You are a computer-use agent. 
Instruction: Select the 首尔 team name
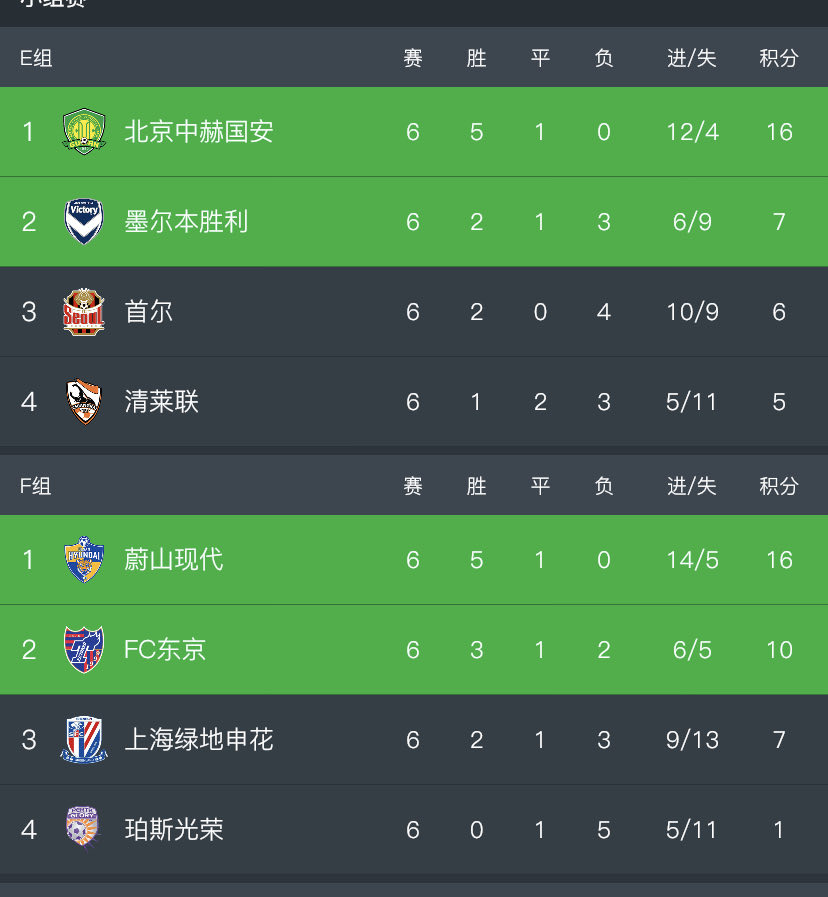pyautogui.click(x=149, y=312)
